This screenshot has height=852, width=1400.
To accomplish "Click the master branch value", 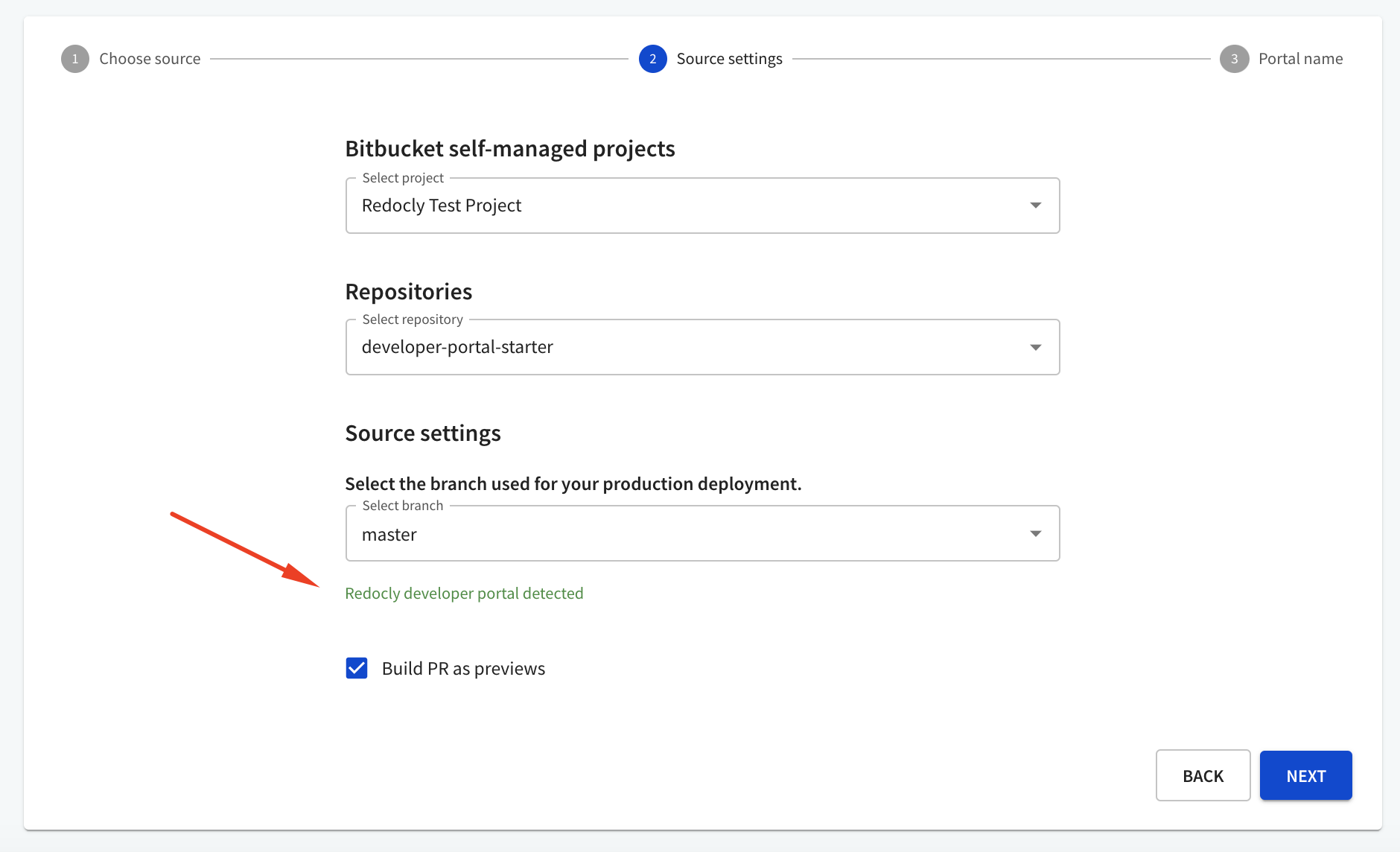I will [389, 535].
